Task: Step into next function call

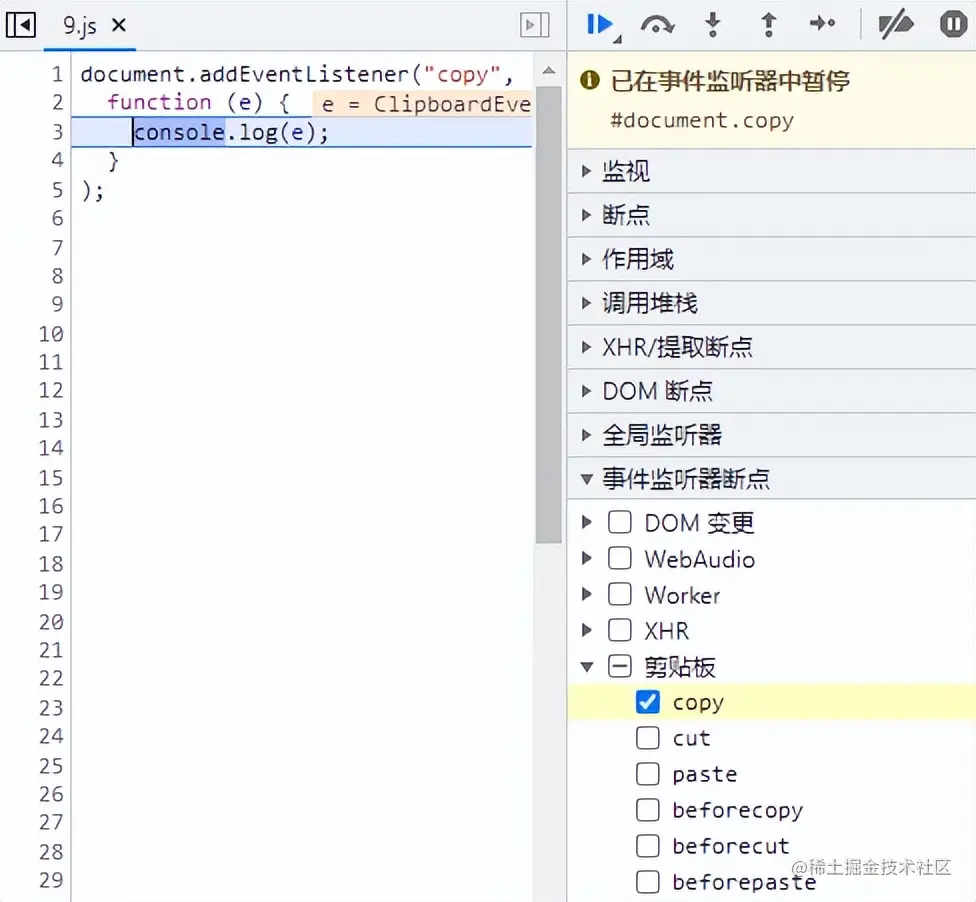Action: (713, 25)
